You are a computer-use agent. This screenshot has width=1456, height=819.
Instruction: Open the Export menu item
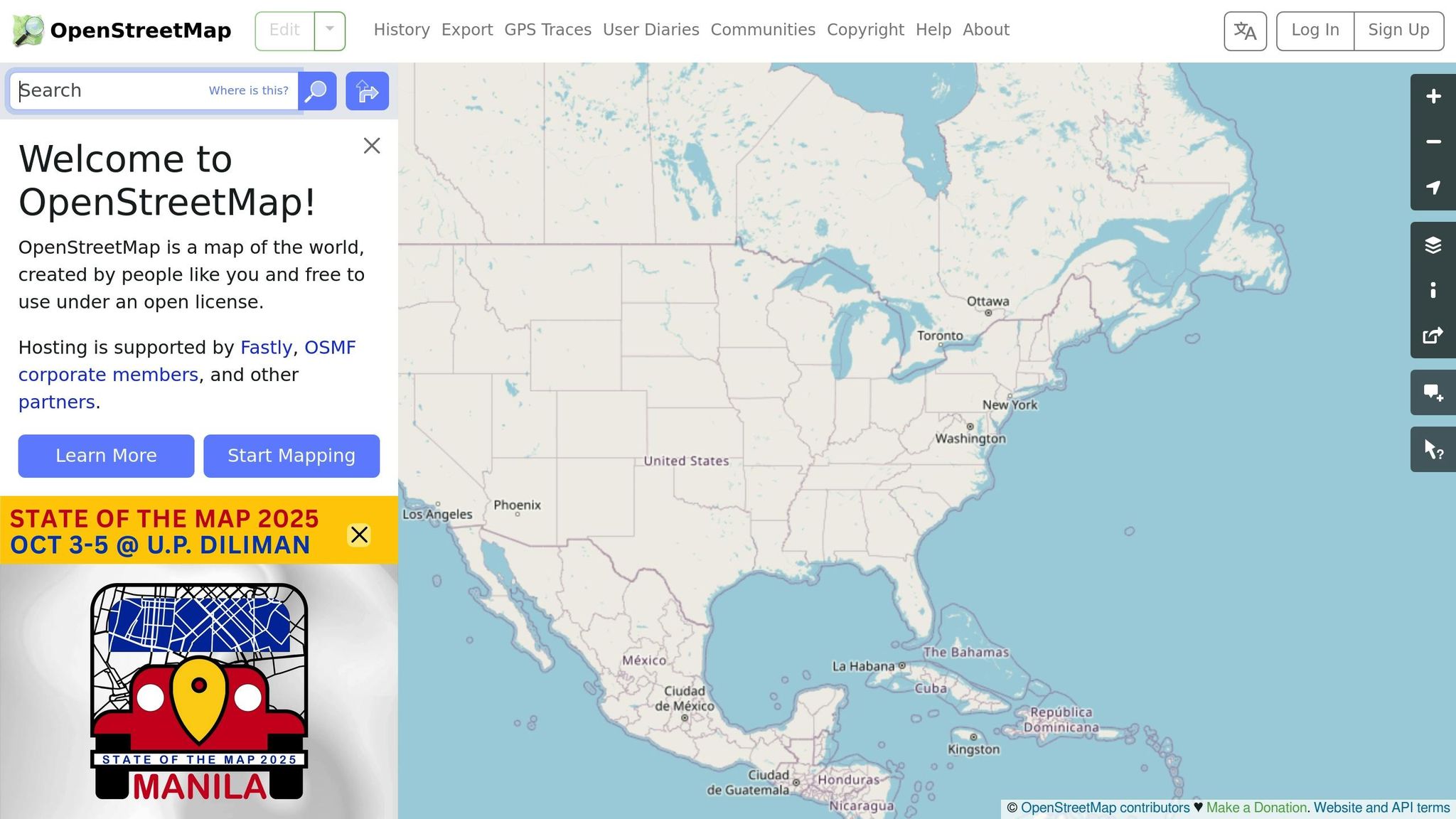tap(467, 30)
